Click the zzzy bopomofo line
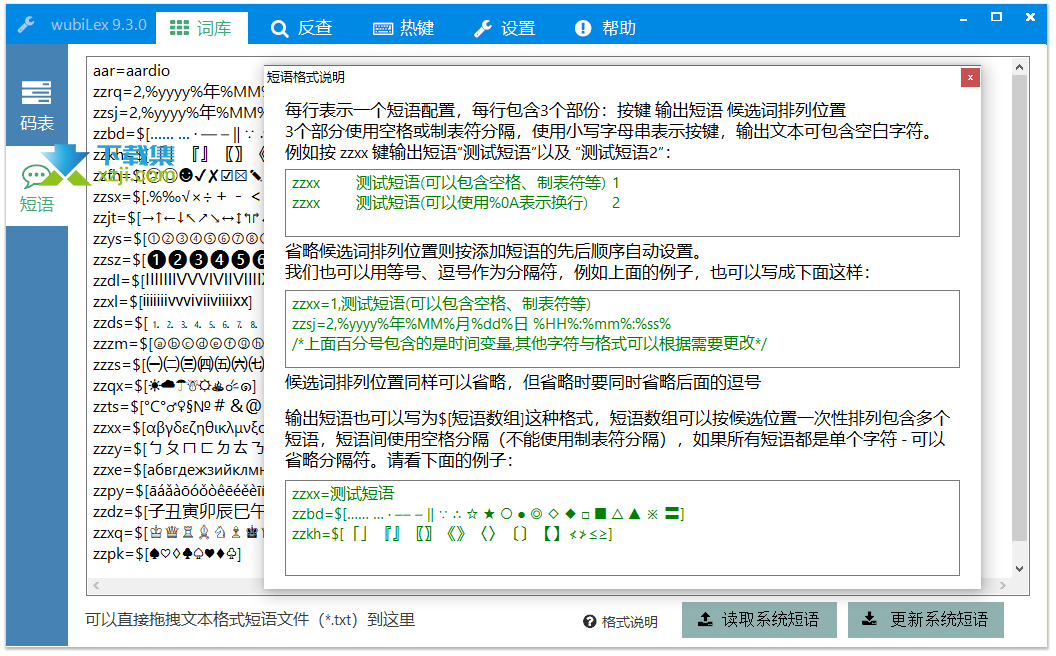1056x656 pixels. click(178, 448)
